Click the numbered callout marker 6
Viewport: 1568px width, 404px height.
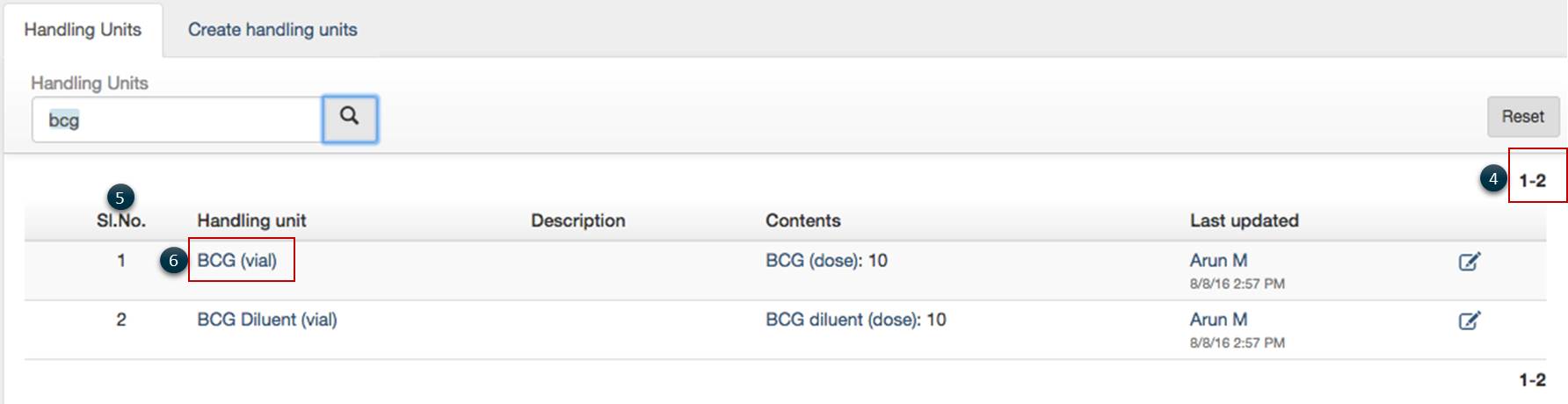coord(173,261)
